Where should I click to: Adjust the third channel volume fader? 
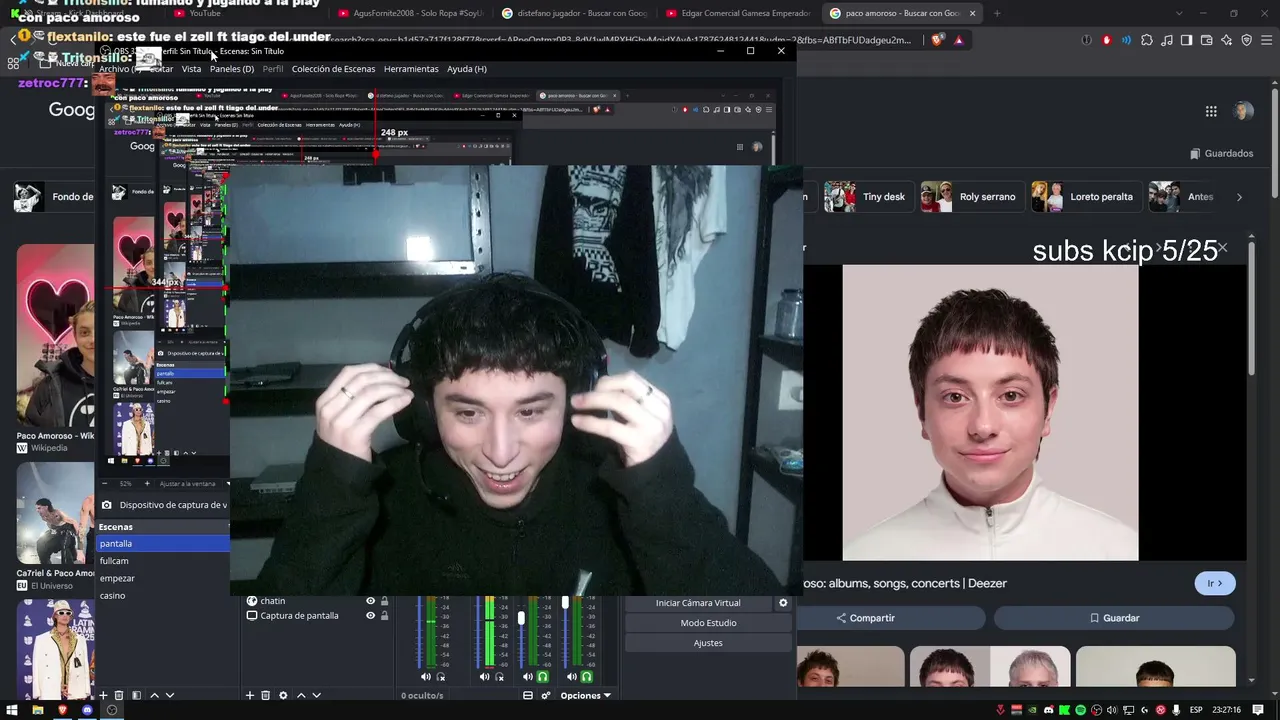click(x=521, y=618)
